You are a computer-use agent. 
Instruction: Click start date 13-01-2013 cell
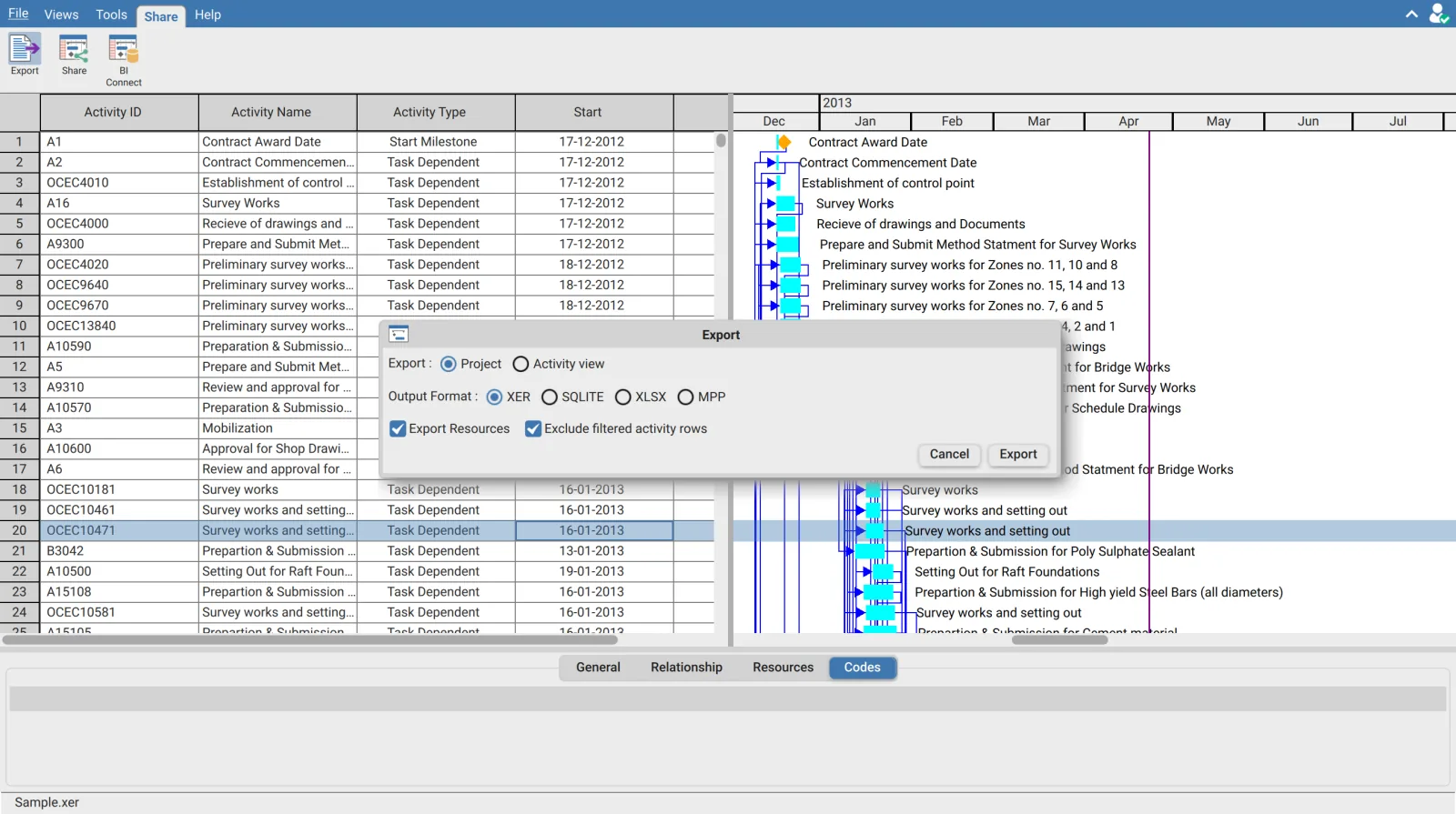(594, 551)
